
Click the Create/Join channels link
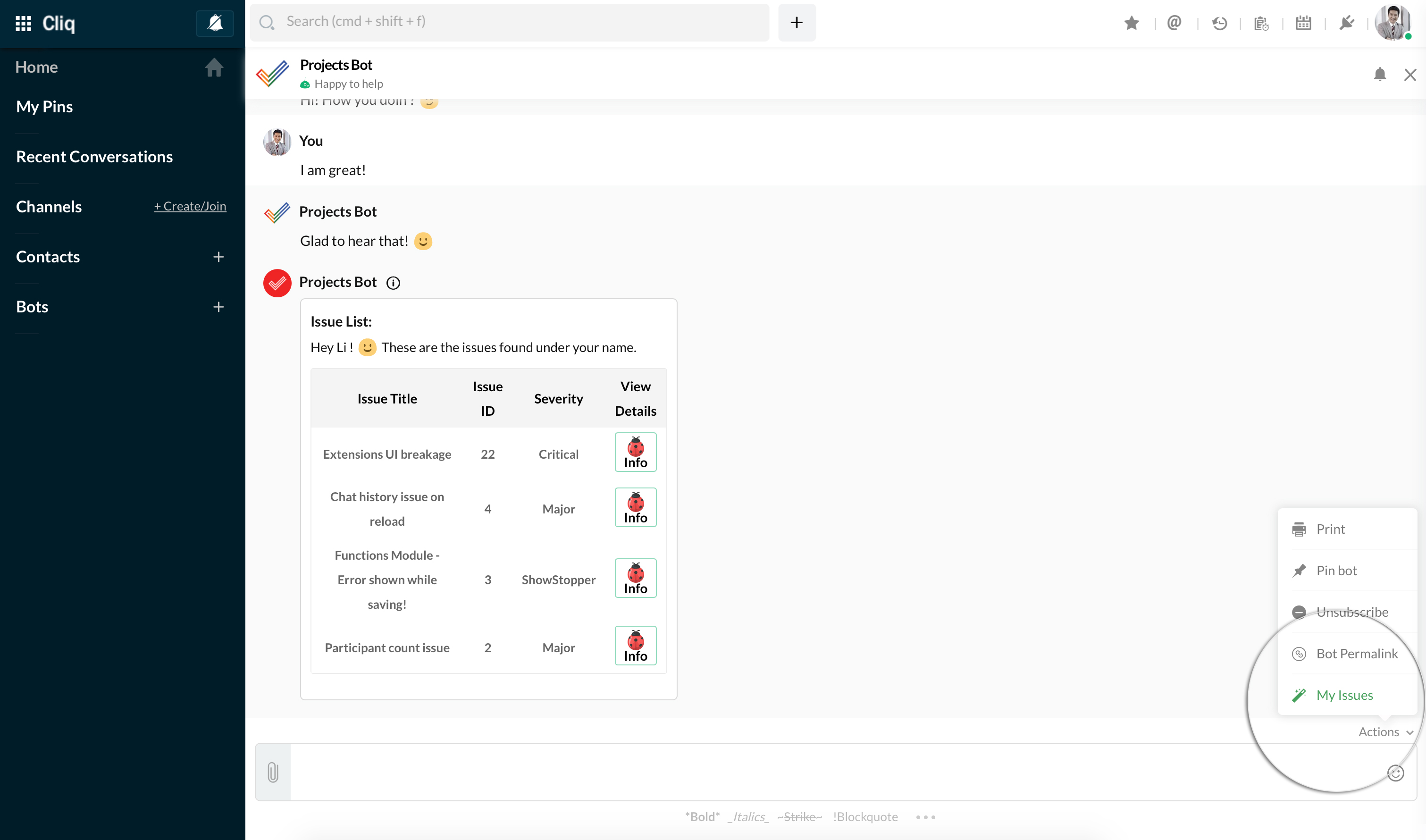tap(190, 207)
